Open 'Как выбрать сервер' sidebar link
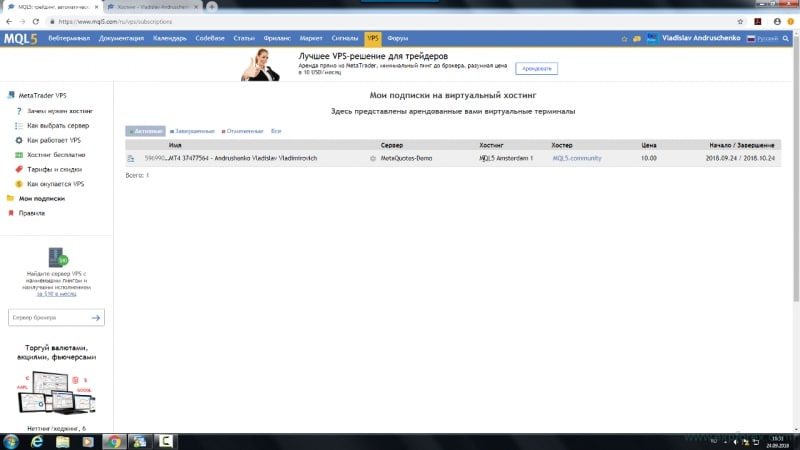This screenshot has height=450, width=800. pos(58,126)
